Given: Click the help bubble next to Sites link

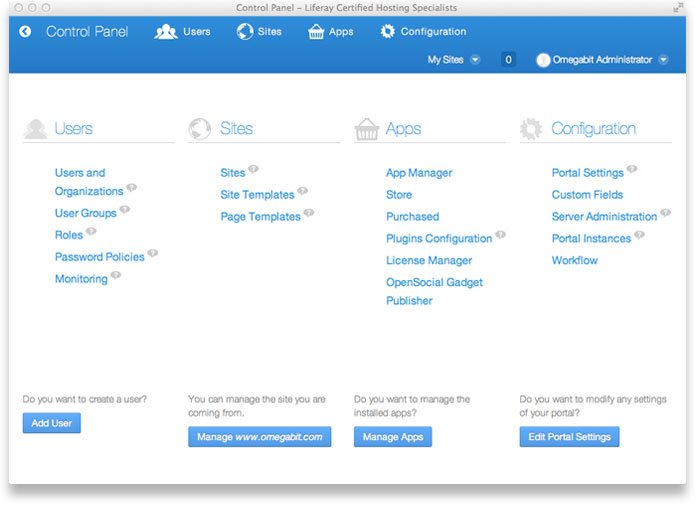Looking at the screenshot, I should point(254,169).
